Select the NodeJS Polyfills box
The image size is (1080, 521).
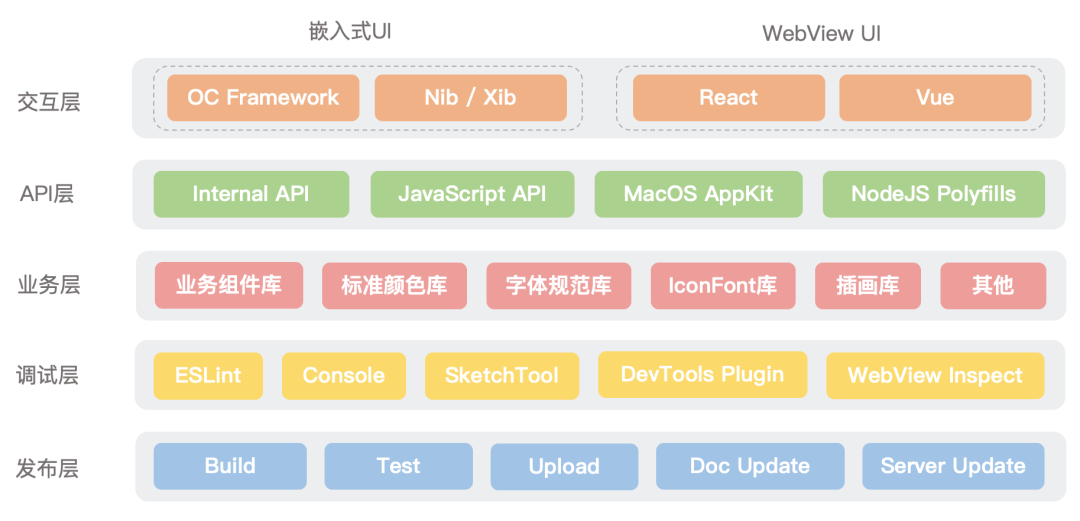click(x=934, y=194)
